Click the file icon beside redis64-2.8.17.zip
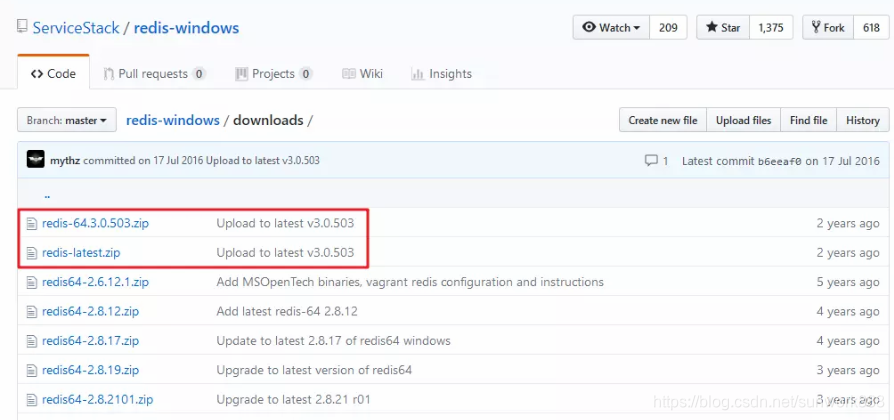Image resolution: width=894 pixels, height=420 pixels. point(31,341)
